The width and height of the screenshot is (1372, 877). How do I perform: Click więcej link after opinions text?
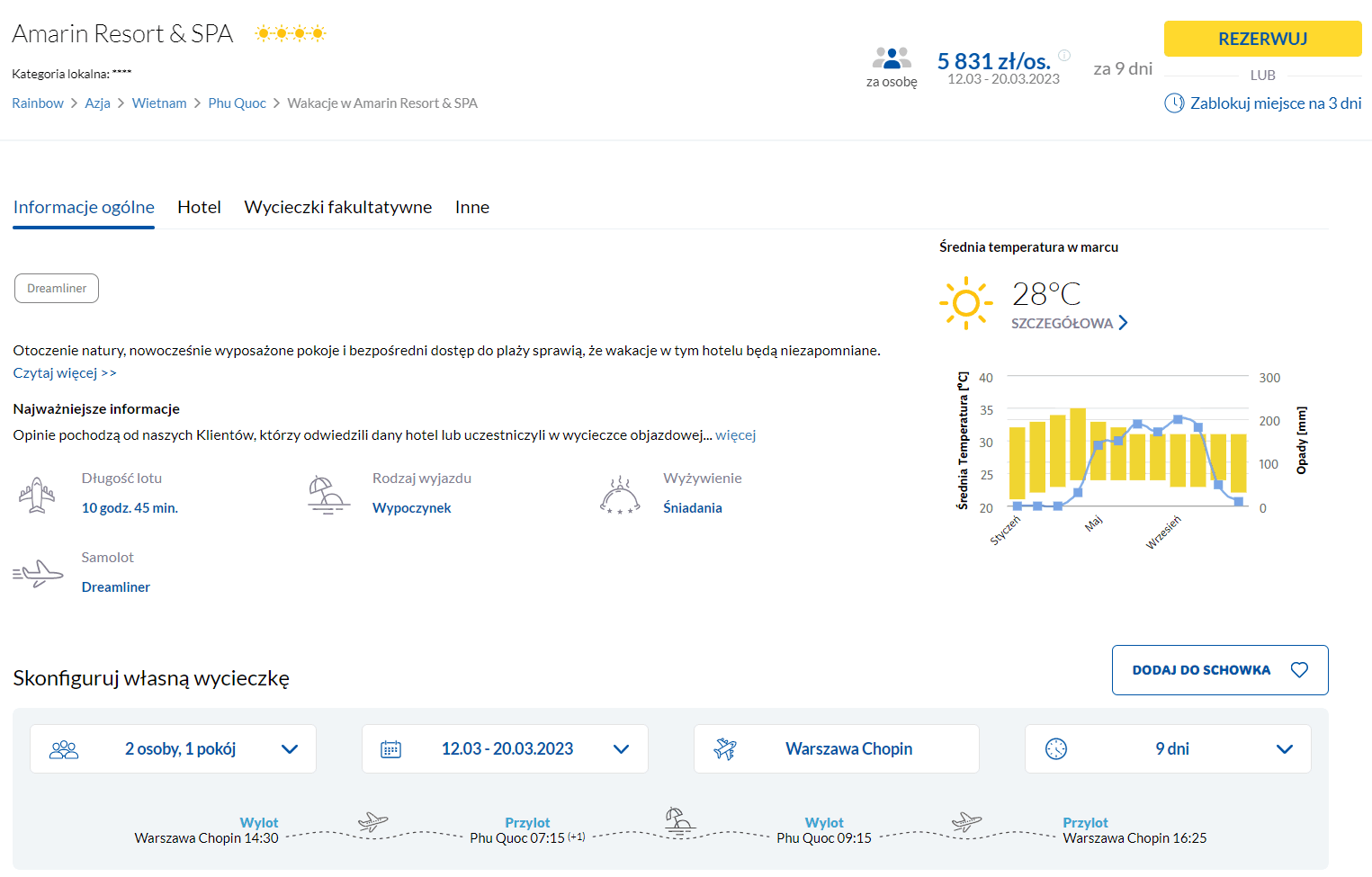(x=735, y=435)
